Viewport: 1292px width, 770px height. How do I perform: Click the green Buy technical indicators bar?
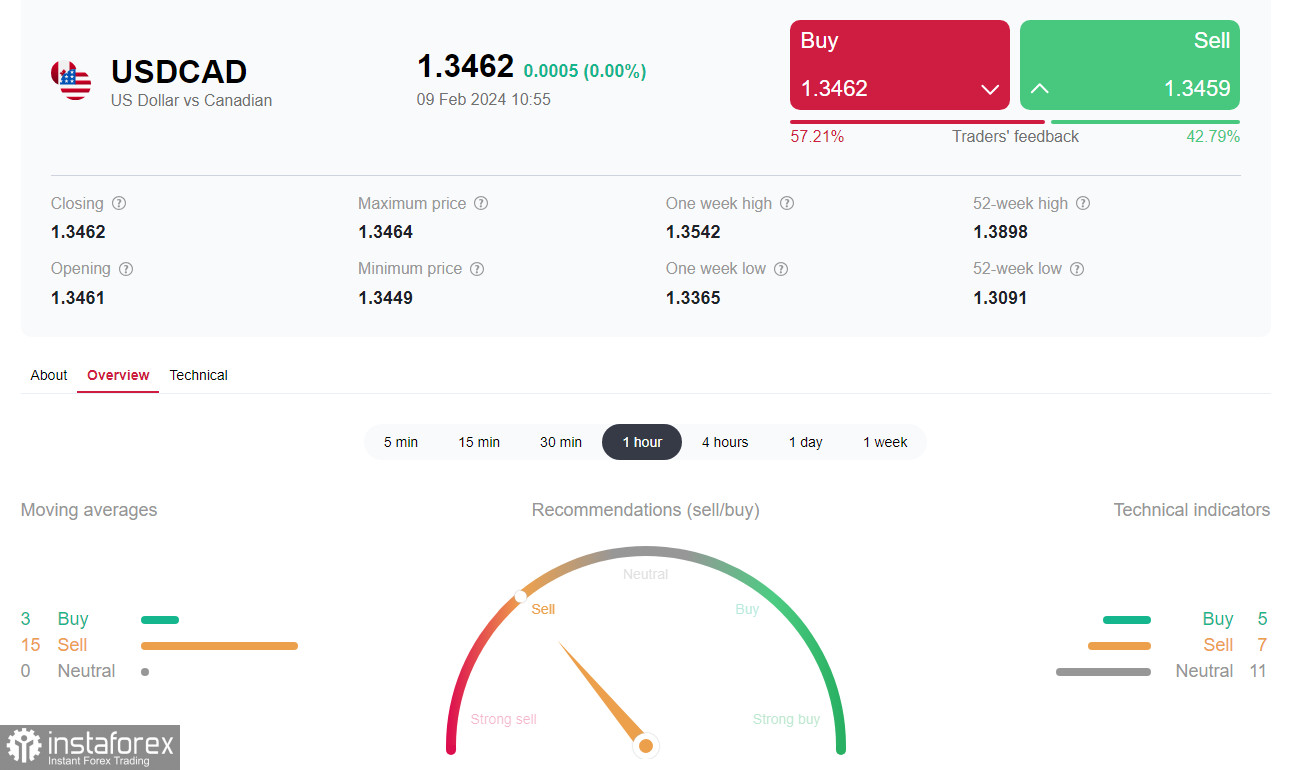tap(1127, 620)
